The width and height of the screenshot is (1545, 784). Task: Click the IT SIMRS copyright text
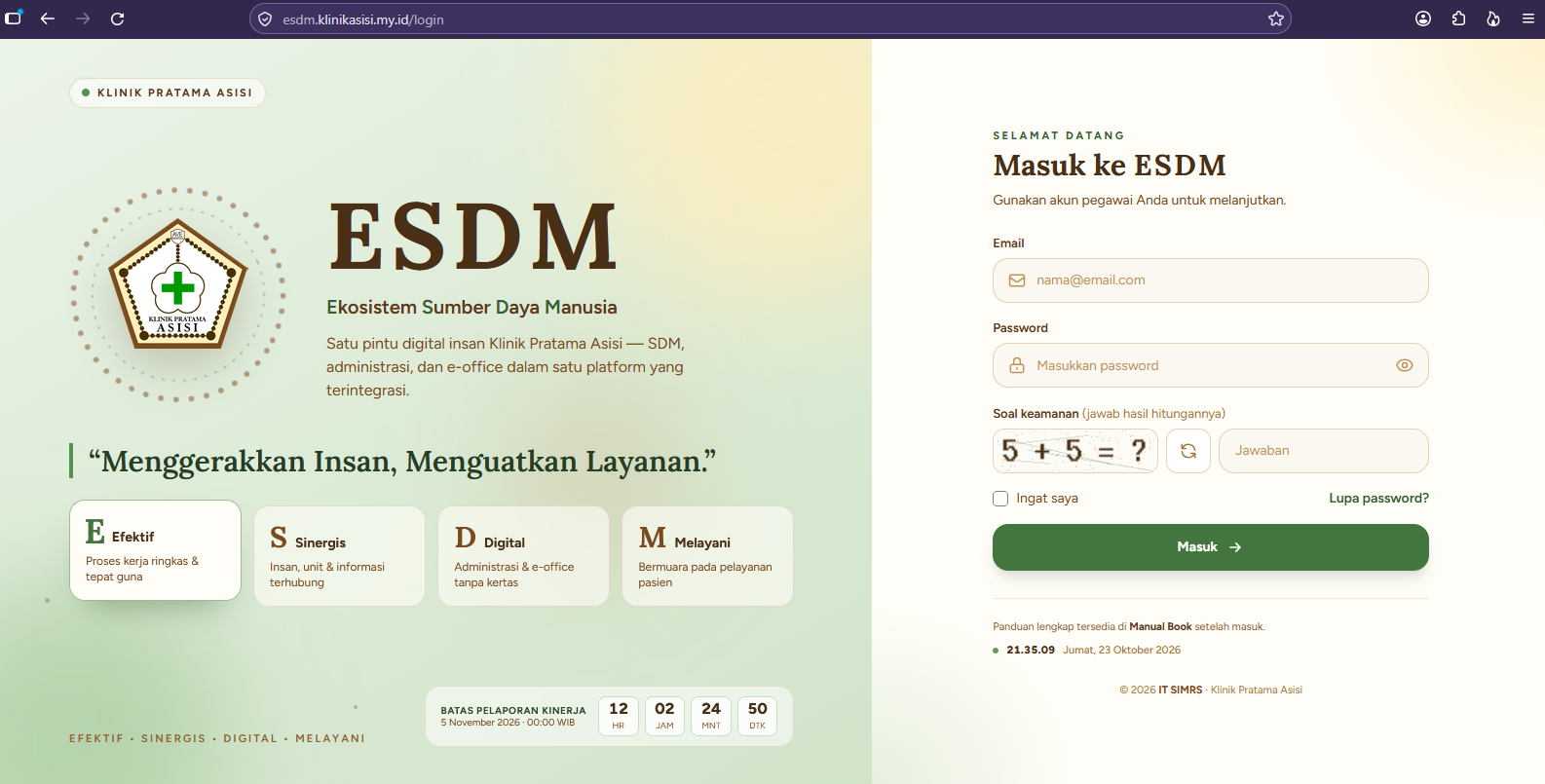pos(1180,690)
